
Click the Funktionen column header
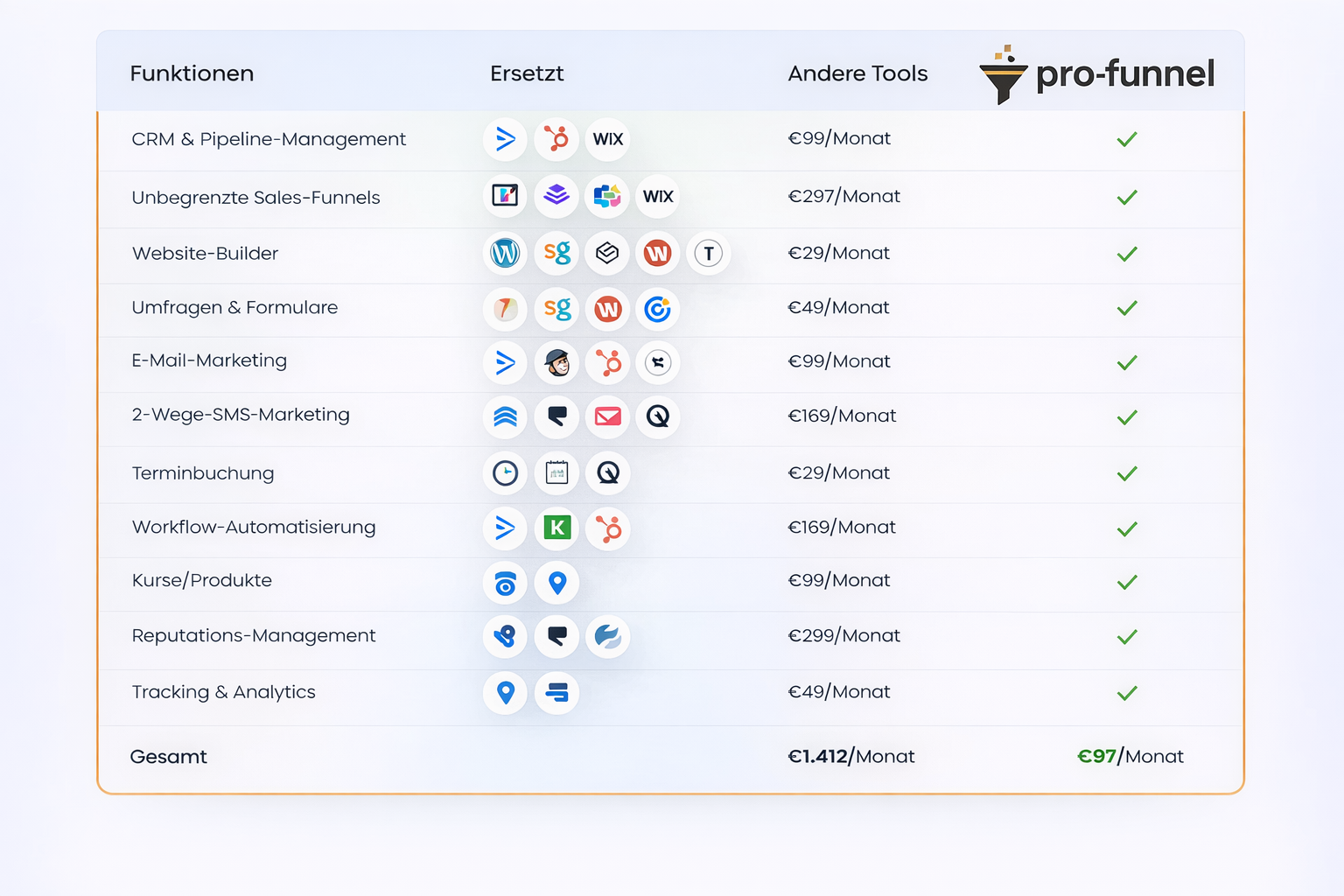tap(192, 73)
